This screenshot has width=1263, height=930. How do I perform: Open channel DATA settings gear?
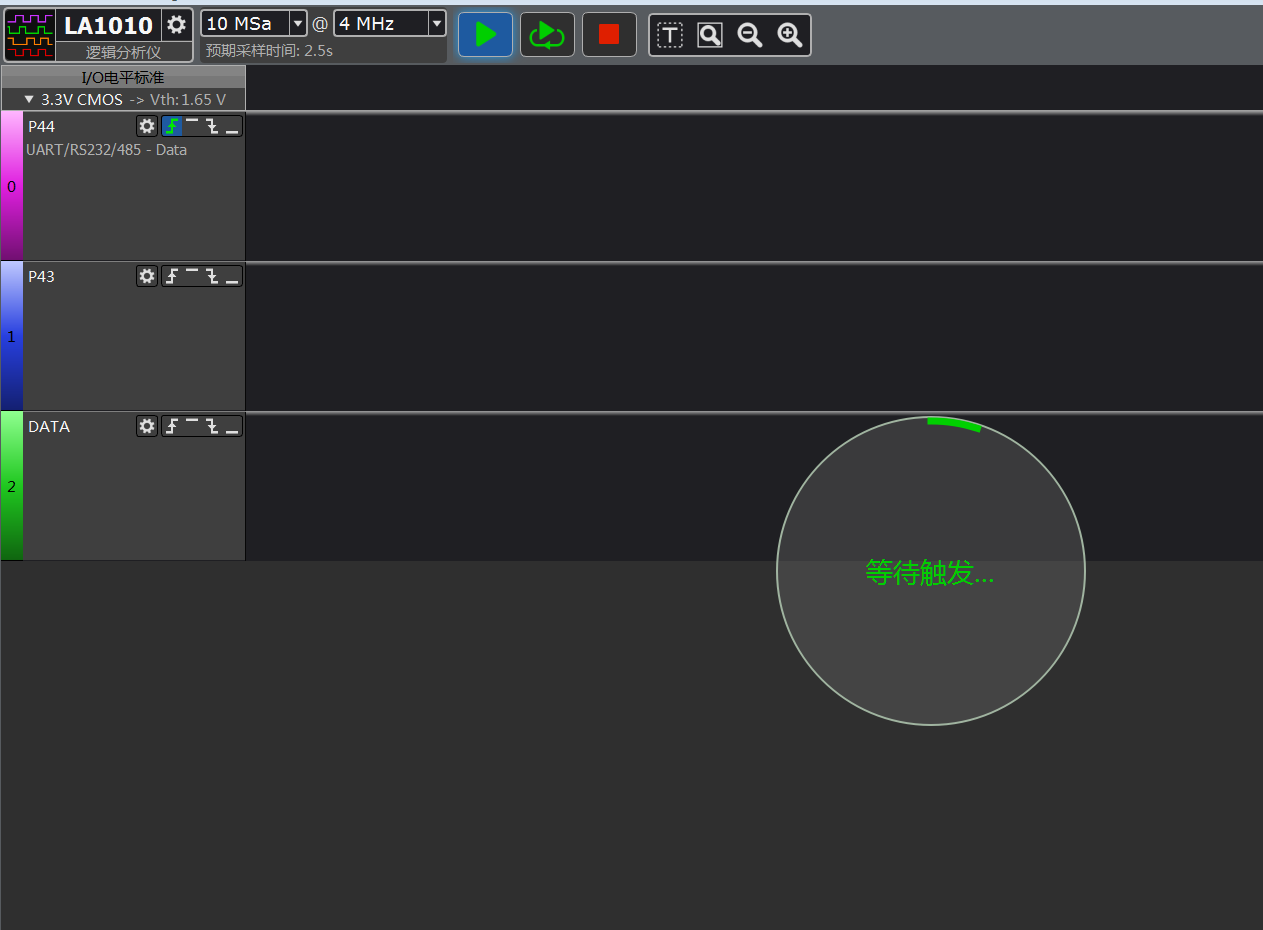[147, 426]
